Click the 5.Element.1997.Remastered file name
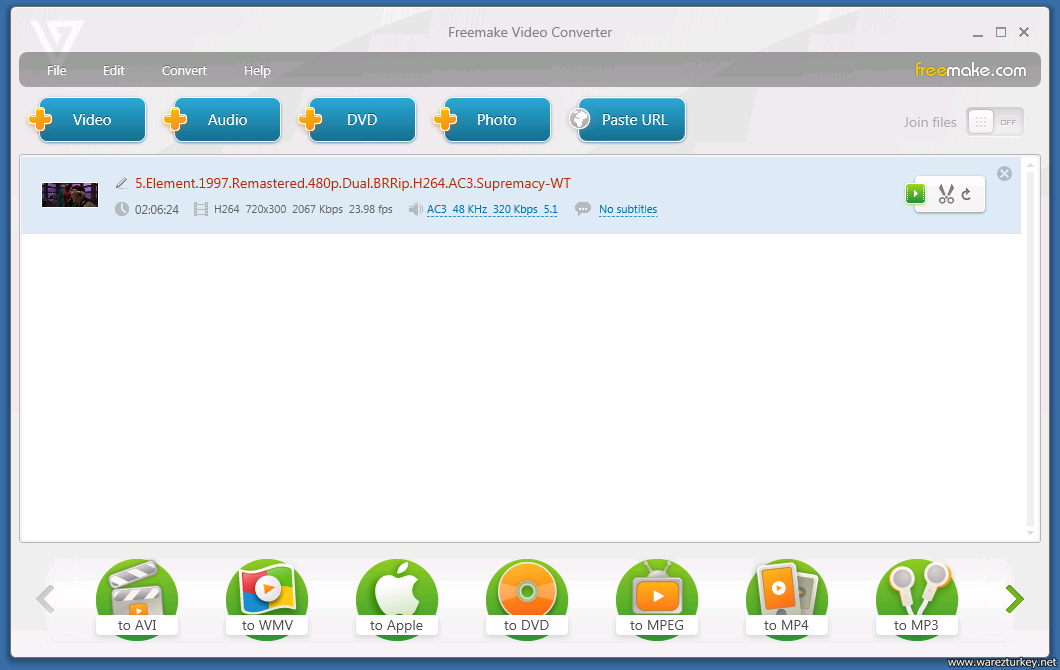 click(353, 183)
